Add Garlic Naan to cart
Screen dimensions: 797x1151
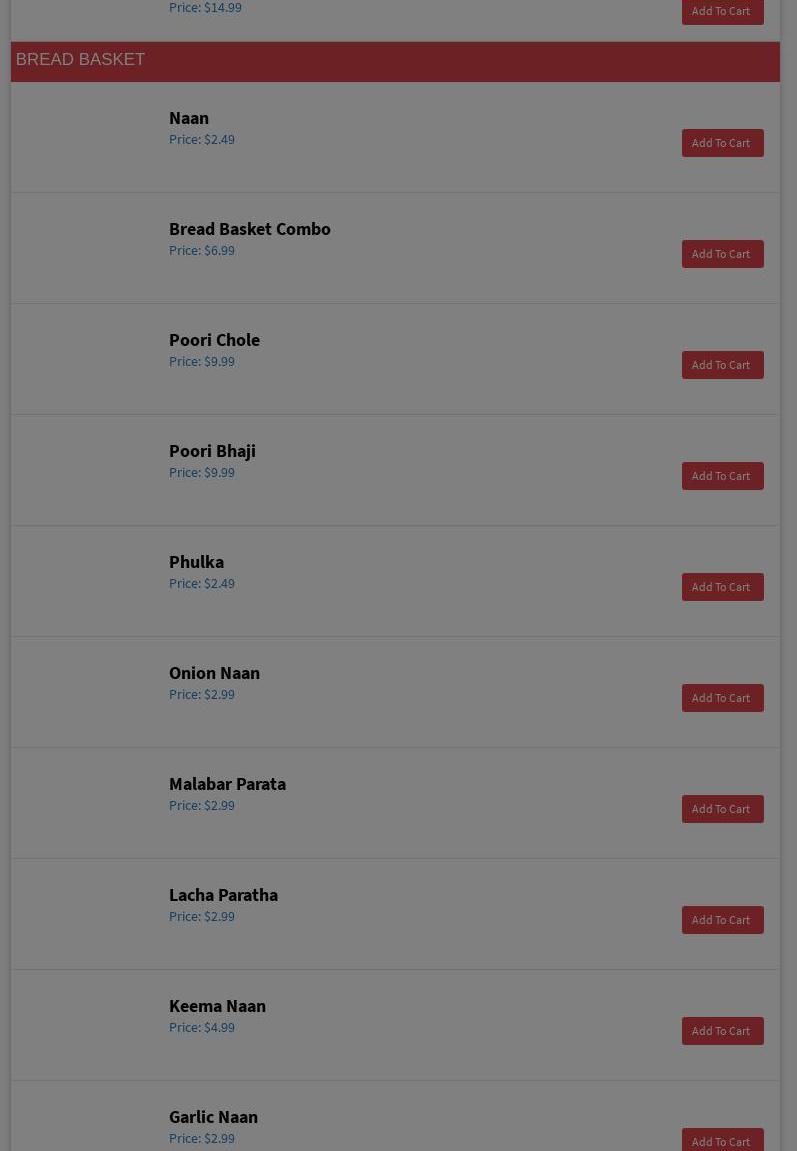(x=722, y=1141)
